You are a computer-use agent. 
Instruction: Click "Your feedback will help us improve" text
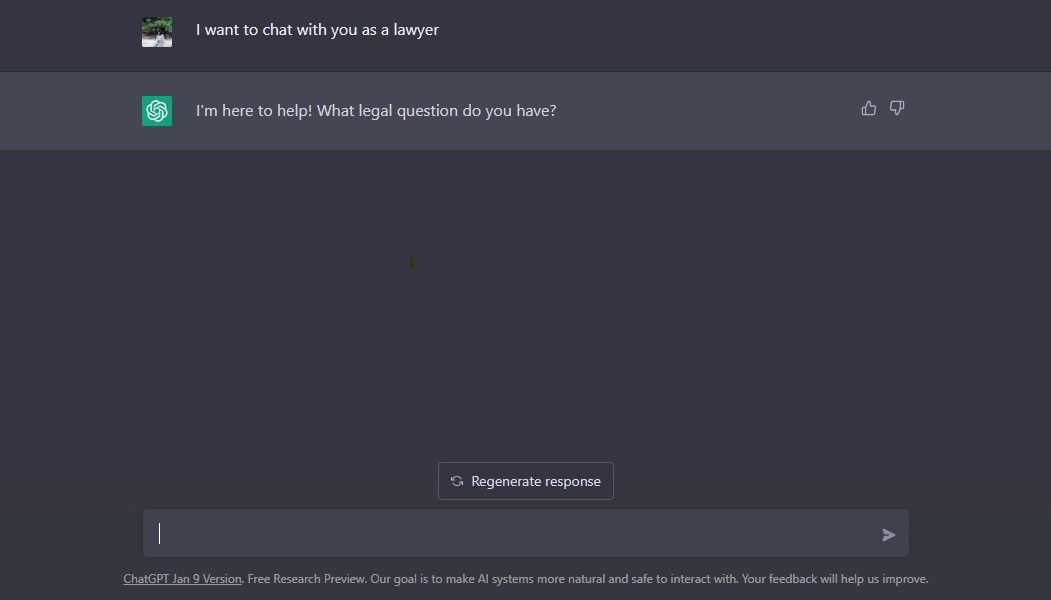(x=835, y=579)
